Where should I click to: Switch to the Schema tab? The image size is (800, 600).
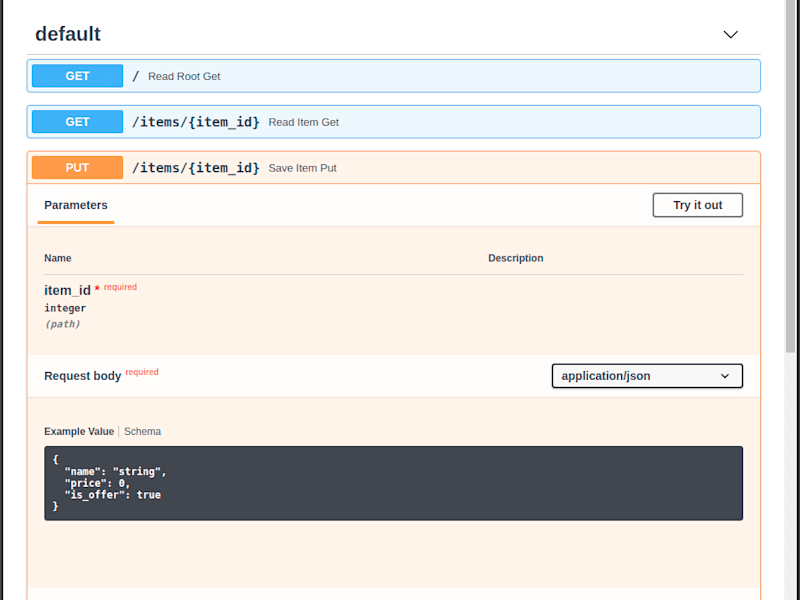(x=142, y=432)
